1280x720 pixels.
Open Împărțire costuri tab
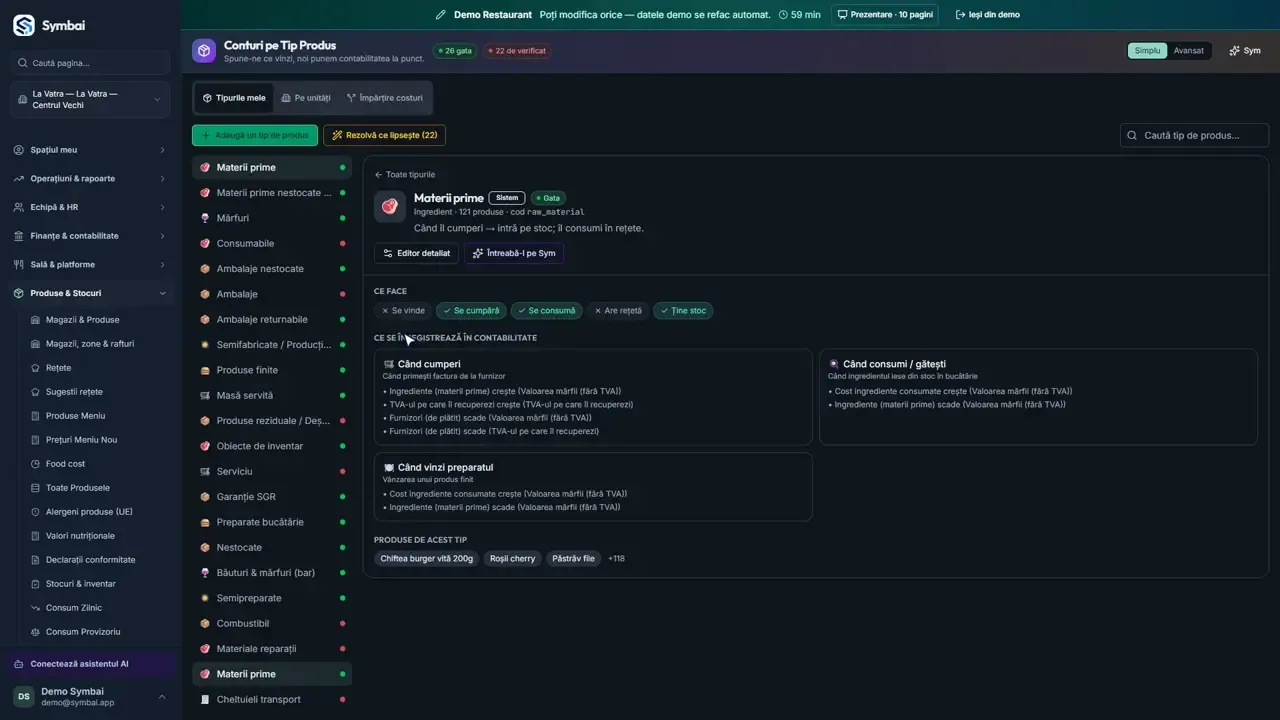pyautogui.click(x=384, y=98)
